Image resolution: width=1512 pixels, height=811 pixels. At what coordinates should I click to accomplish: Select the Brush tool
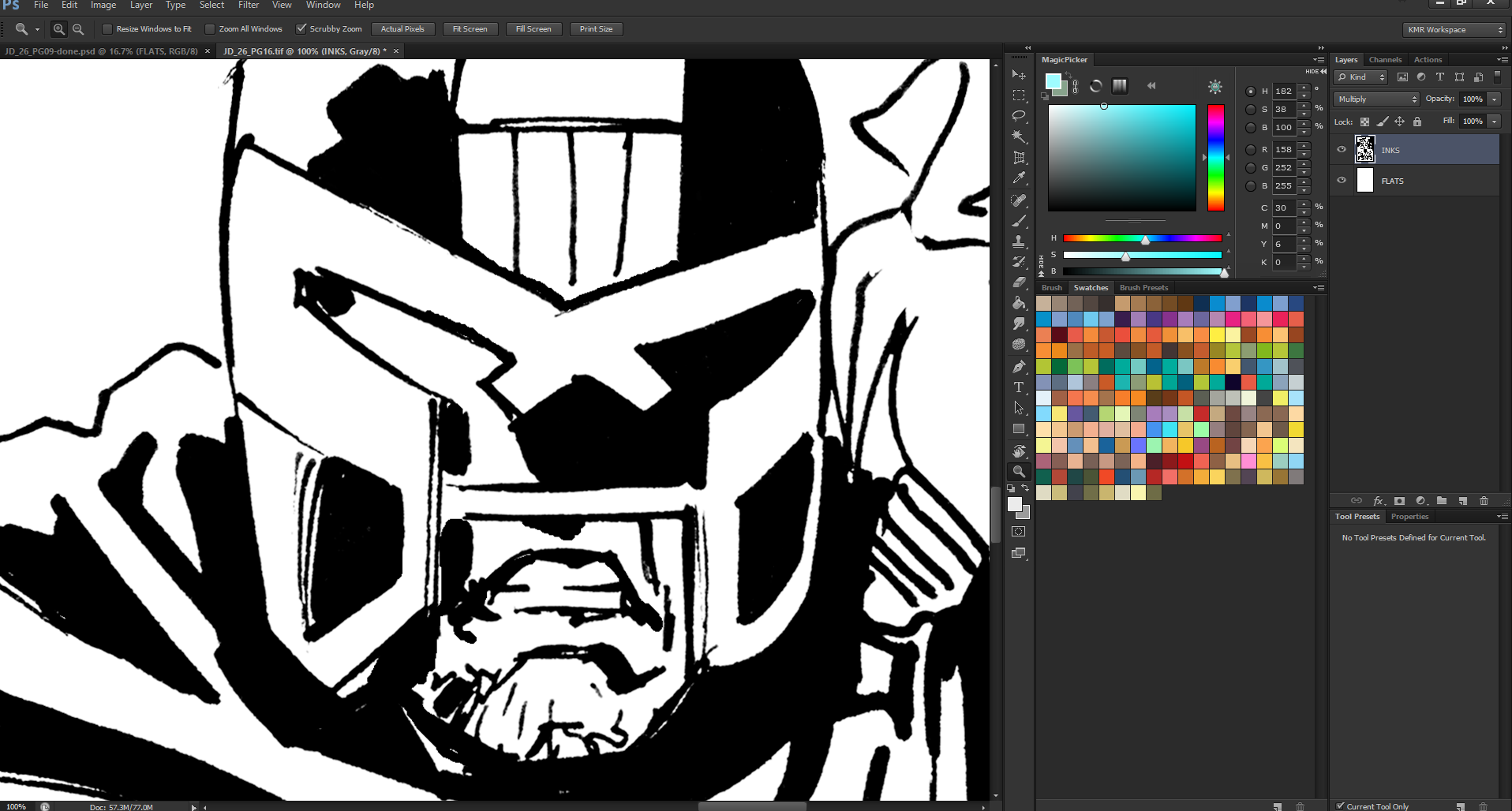[x=1019, y=221]
